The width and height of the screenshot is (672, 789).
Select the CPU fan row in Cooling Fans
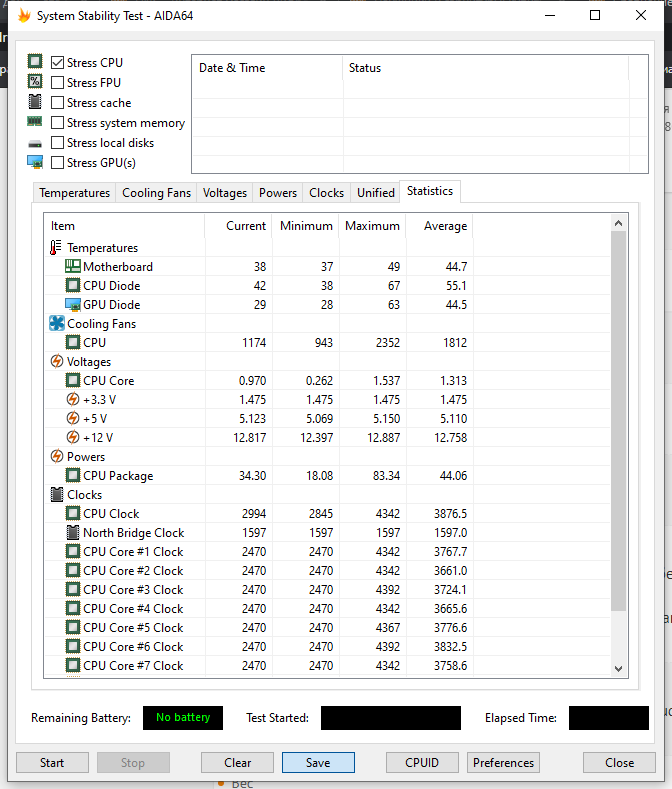click(x=327, y=342)
